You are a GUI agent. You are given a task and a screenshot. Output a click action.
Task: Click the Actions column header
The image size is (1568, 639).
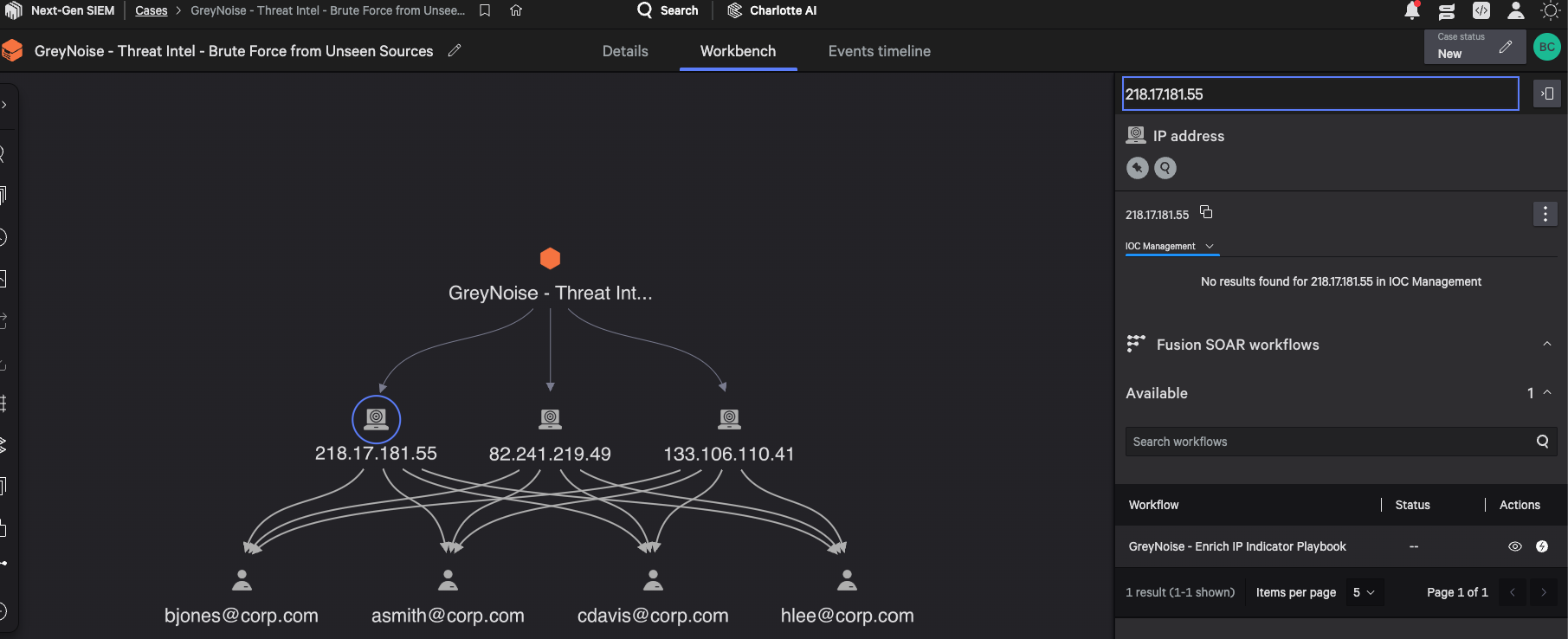(1520, 505)
